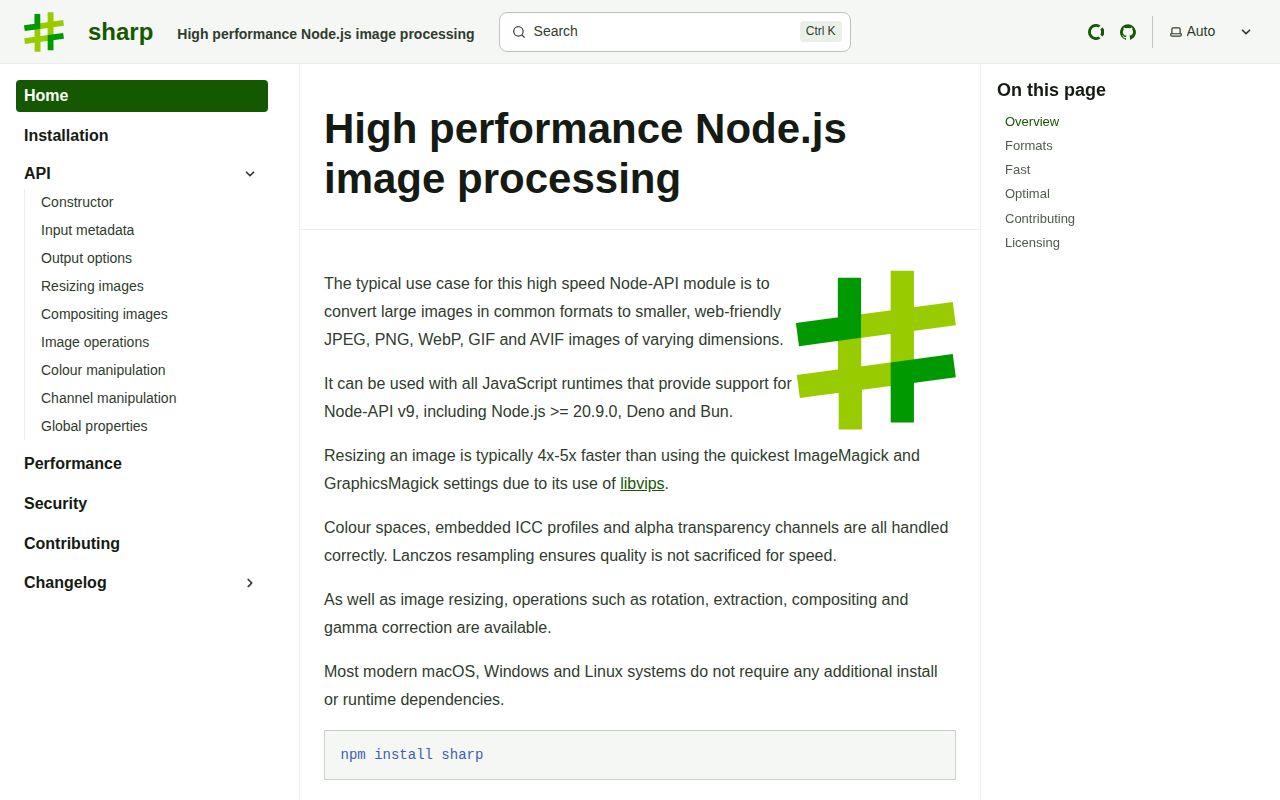This screenshot has height=800, width=1280.
Task: Click the paragraph about JPEG, PNG, WebP formats
Action: point(554,312)
